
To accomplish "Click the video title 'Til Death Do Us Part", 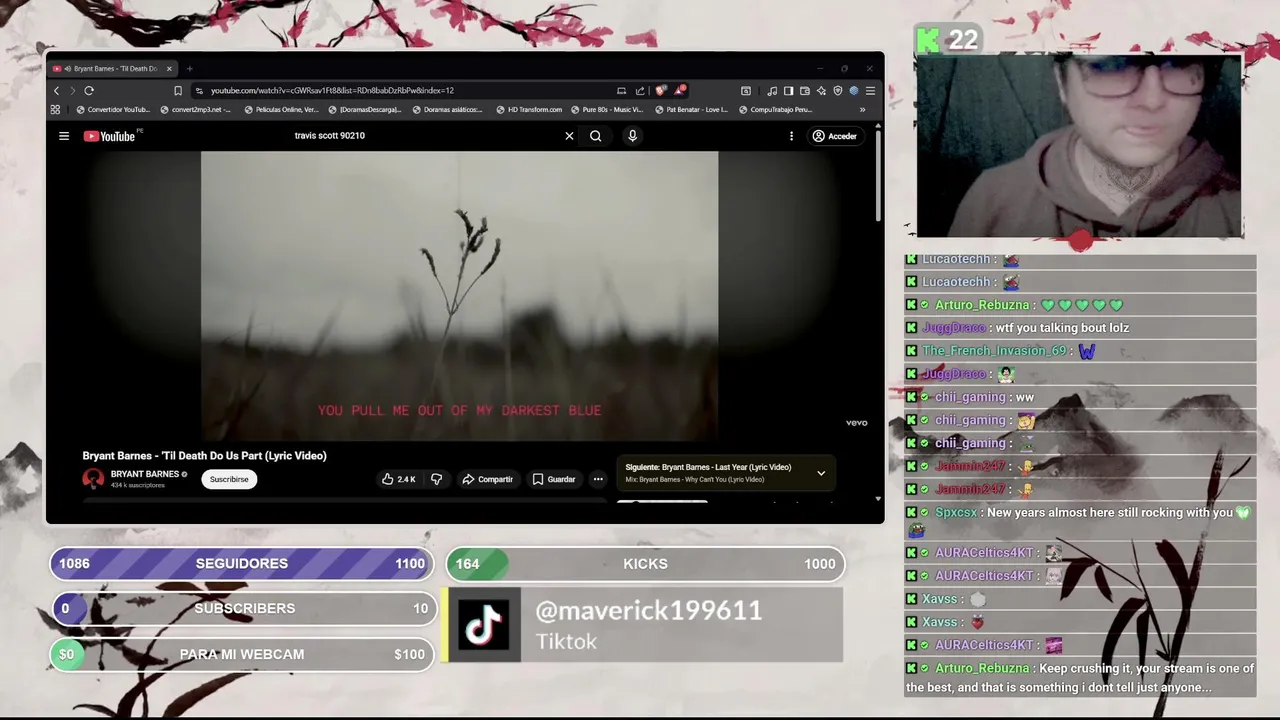I will coord(204,456).
